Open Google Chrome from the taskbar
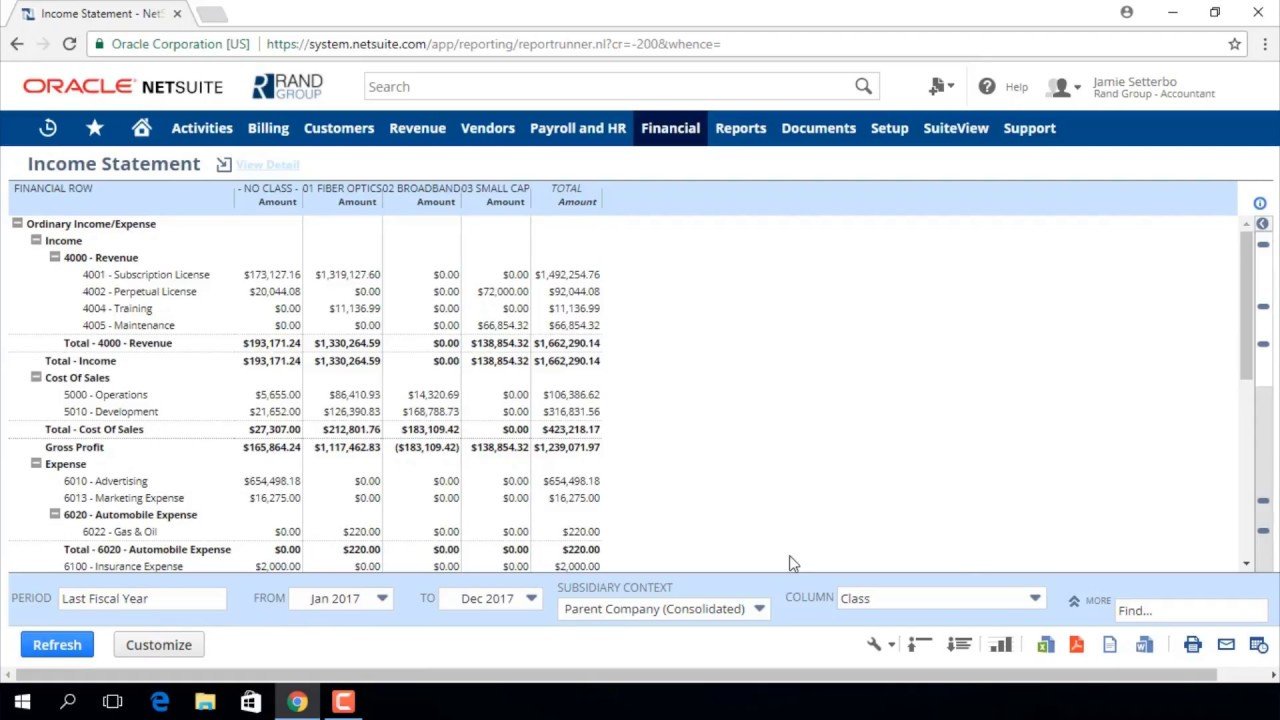Viewport: 1280px width, 720px height. pyautogui.click(x=298, y=701)
